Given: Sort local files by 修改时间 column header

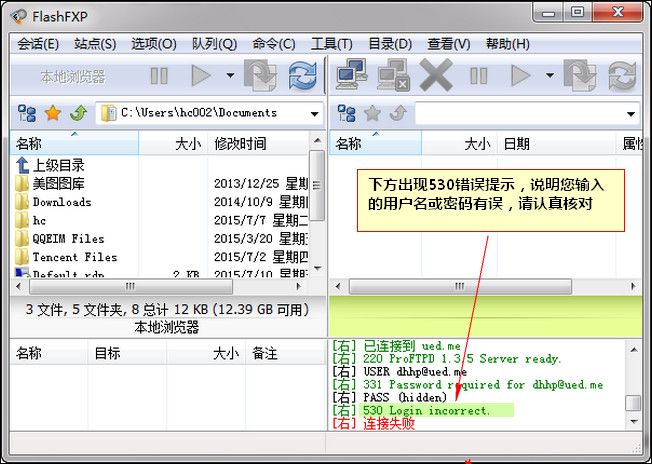Looking at the screenshot, I should click(240, 144).
